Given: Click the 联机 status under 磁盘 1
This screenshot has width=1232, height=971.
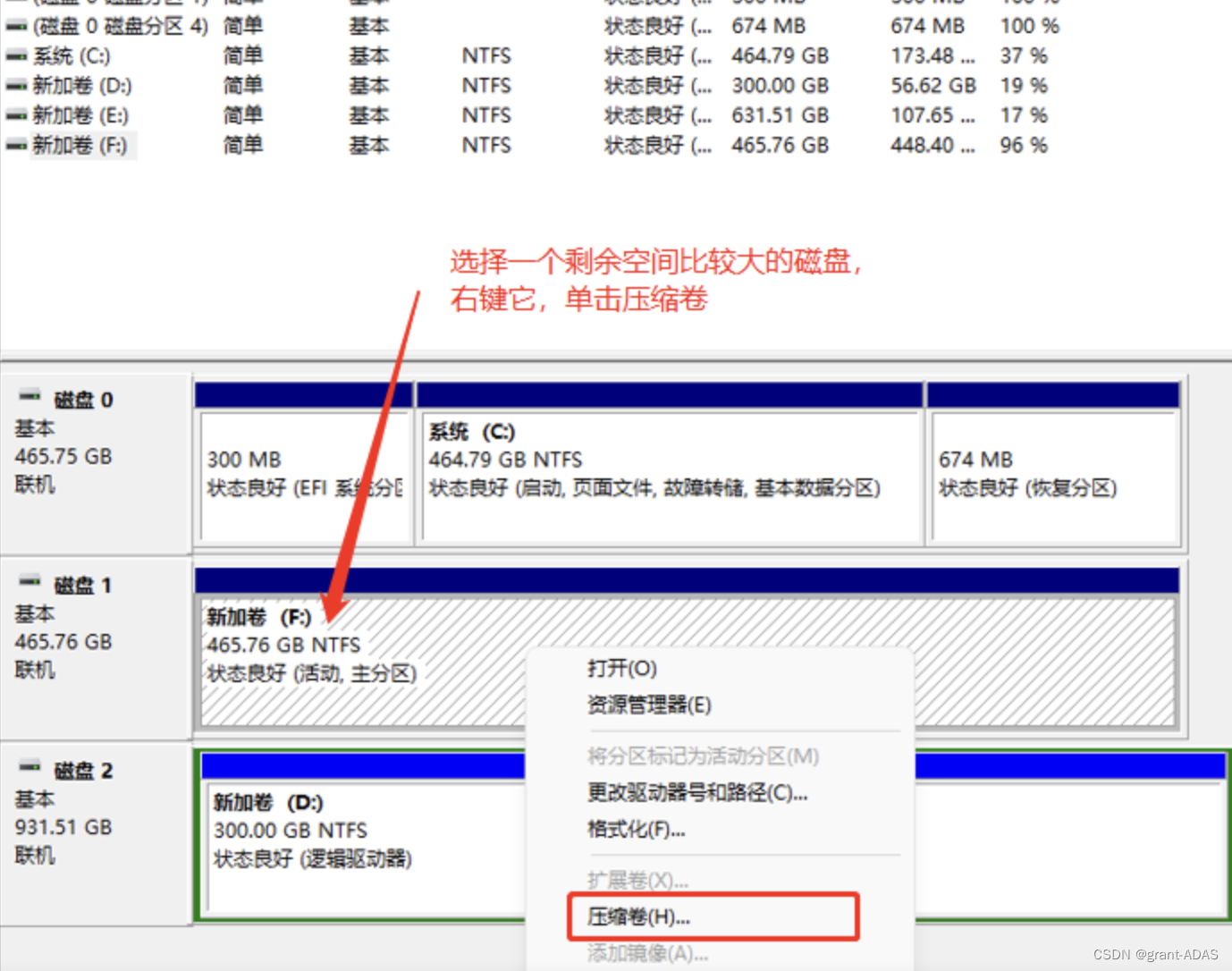Looking at the screenshot, I should point(35,670).
